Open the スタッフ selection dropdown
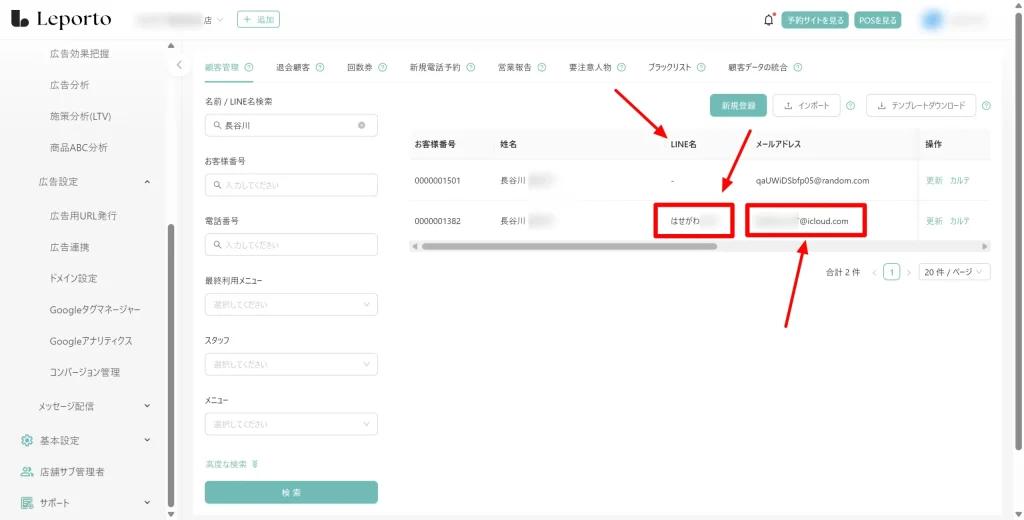The width and height of the screenshot is (1024, 520). click(x=291, y=364)
